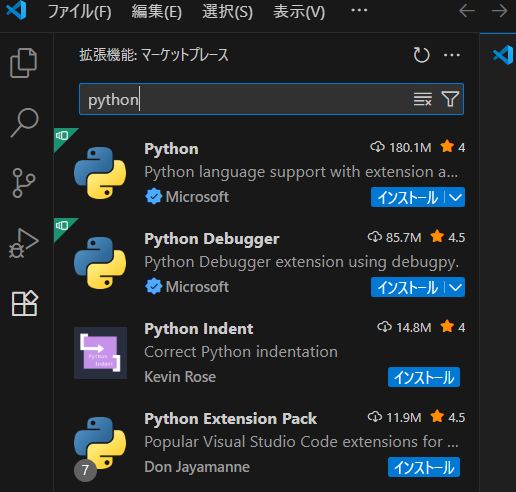Open the 編集(E) menu
The image size is (516, 492).
click(x=156, y=11)
